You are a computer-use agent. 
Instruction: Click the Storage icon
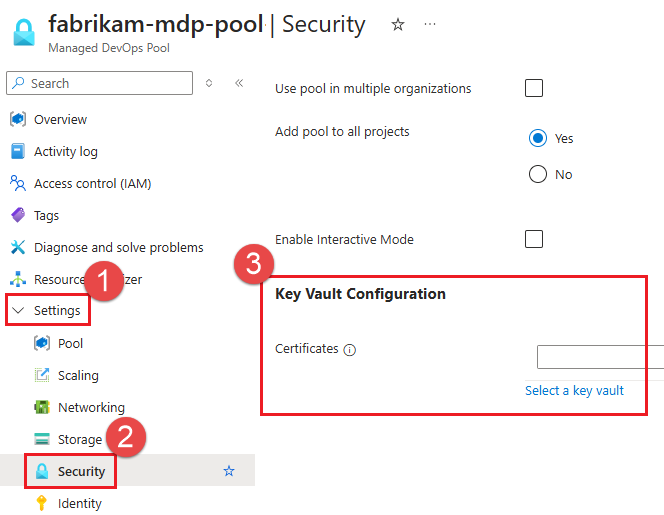point(42,439)
